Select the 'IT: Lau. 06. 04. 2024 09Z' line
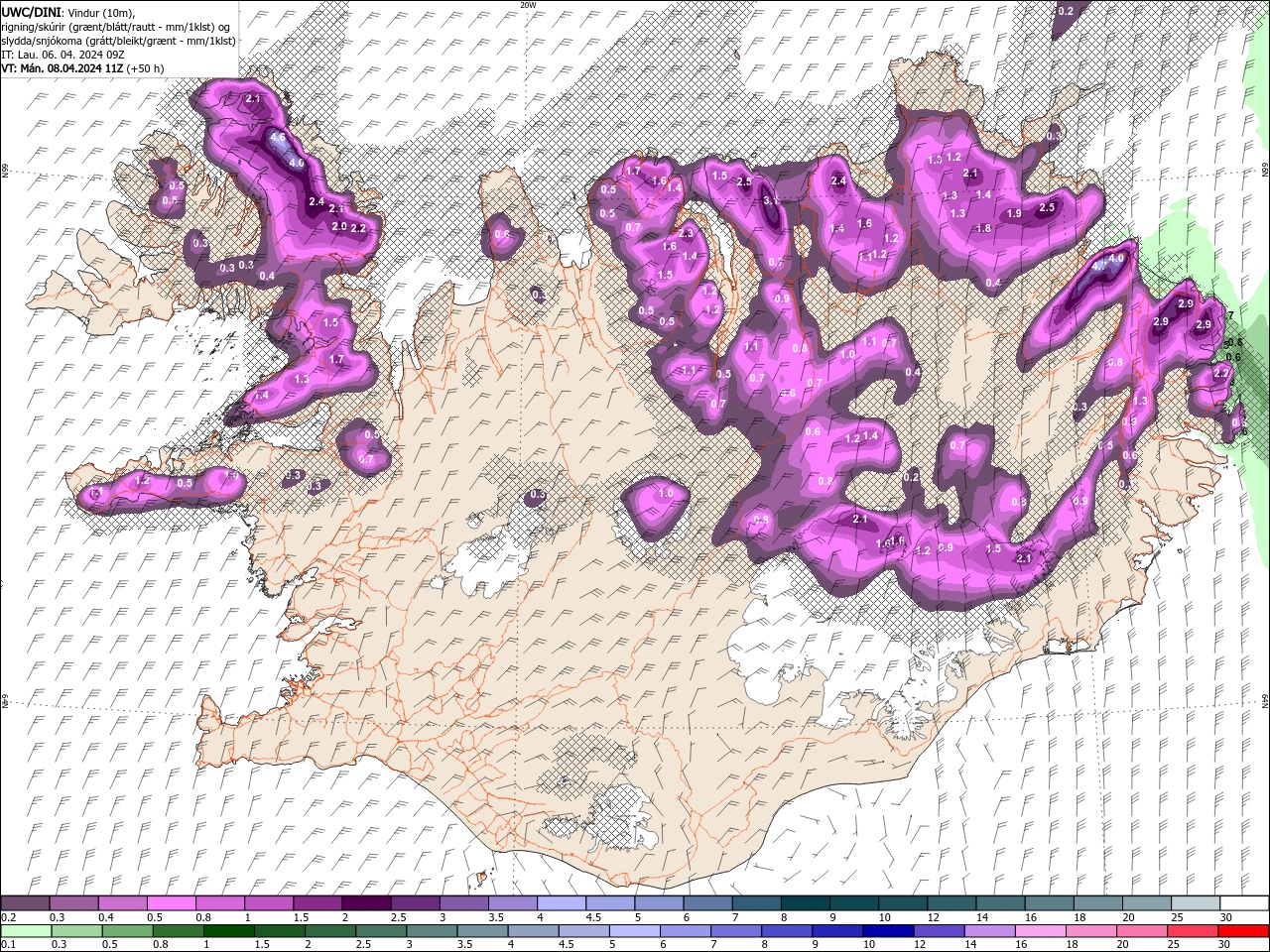The width and height of the screenshot is (1270, 952). pos(63,55)
